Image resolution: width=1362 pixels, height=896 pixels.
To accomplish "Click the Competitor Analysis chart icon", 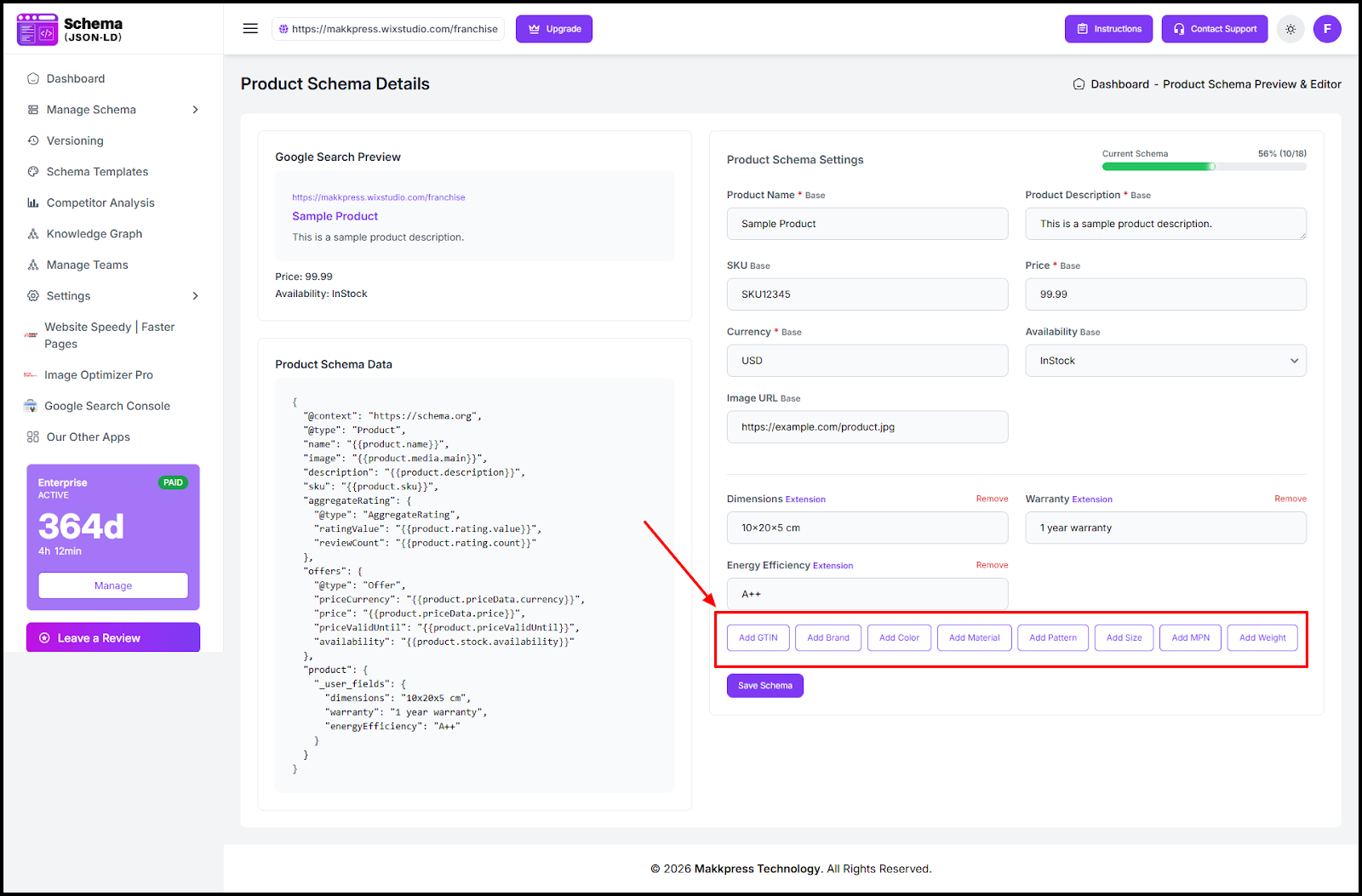I will [x=33, y=203].
